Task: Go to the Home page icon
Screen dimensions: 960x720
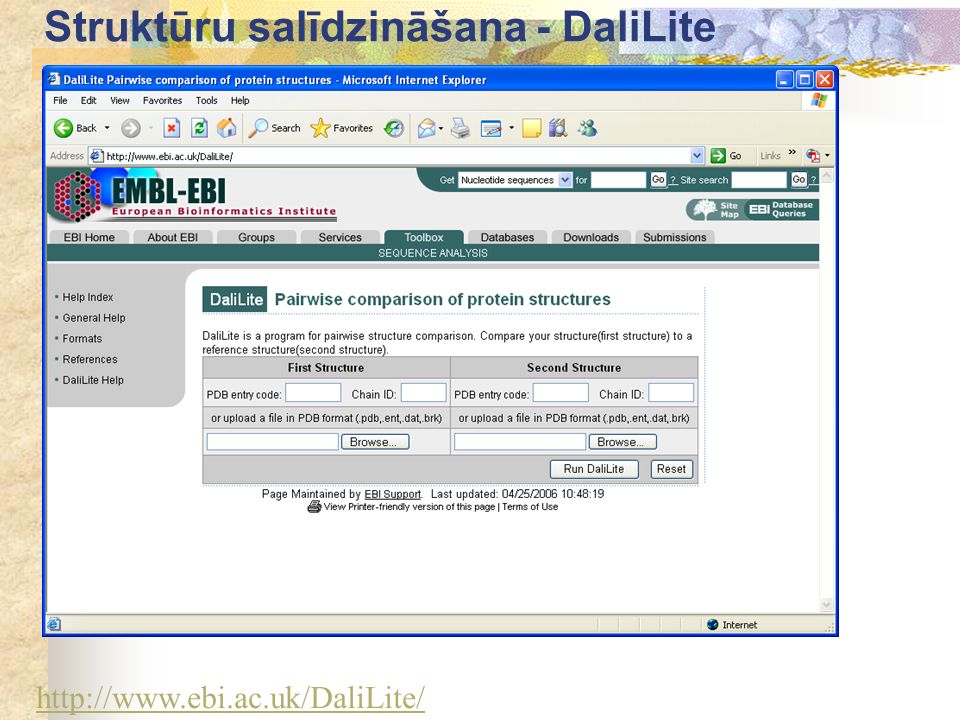Action: click(227, 128)
